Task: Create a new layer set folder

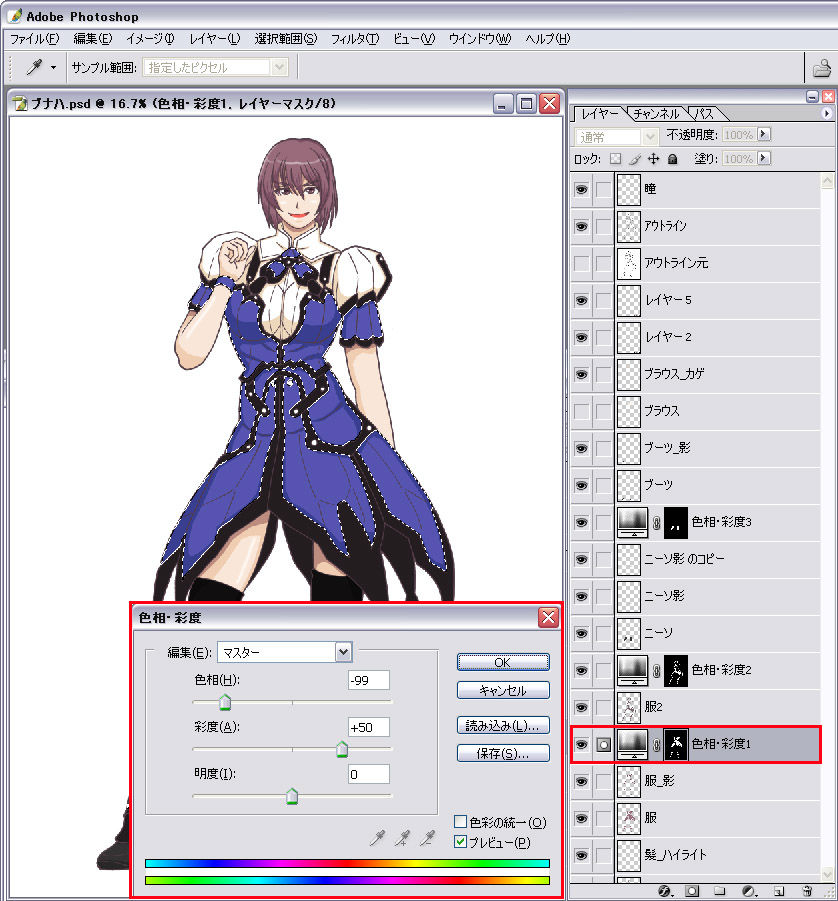Action: (720, 889)
